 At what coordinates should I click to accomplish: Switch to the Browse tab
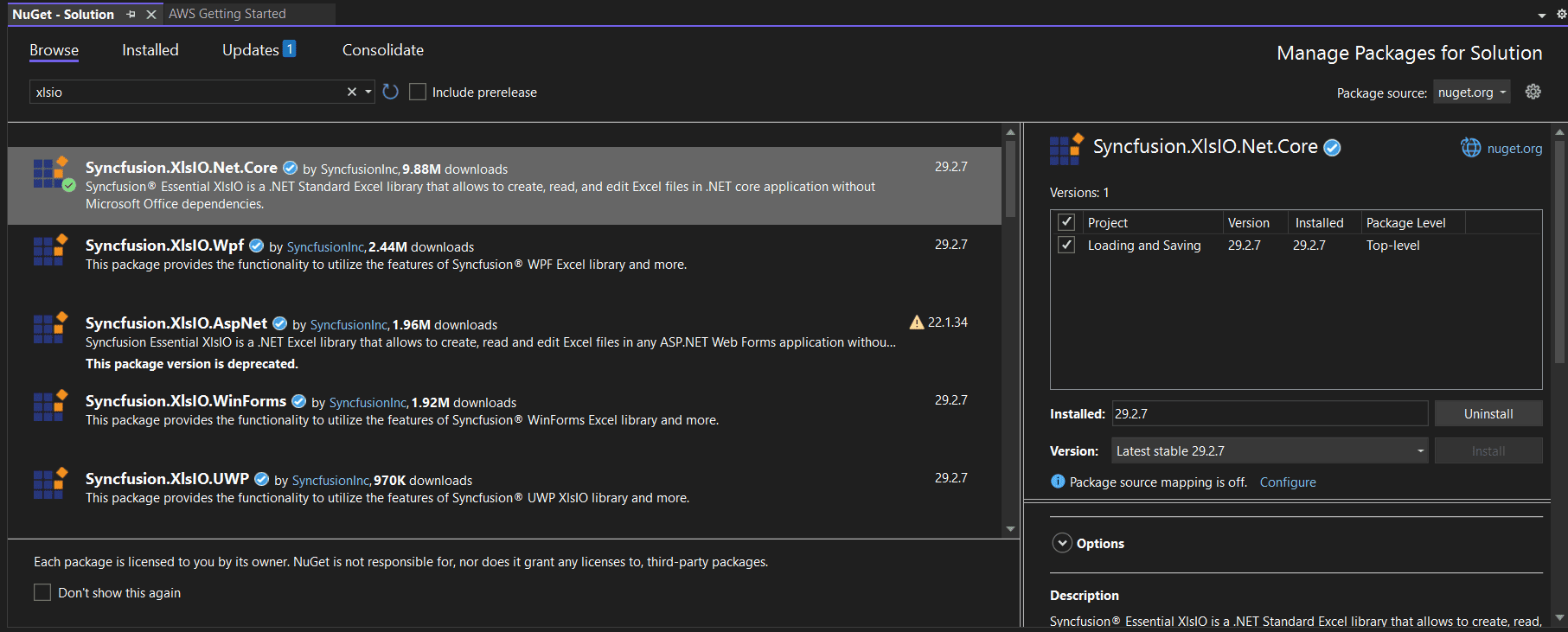pos(54,50)
